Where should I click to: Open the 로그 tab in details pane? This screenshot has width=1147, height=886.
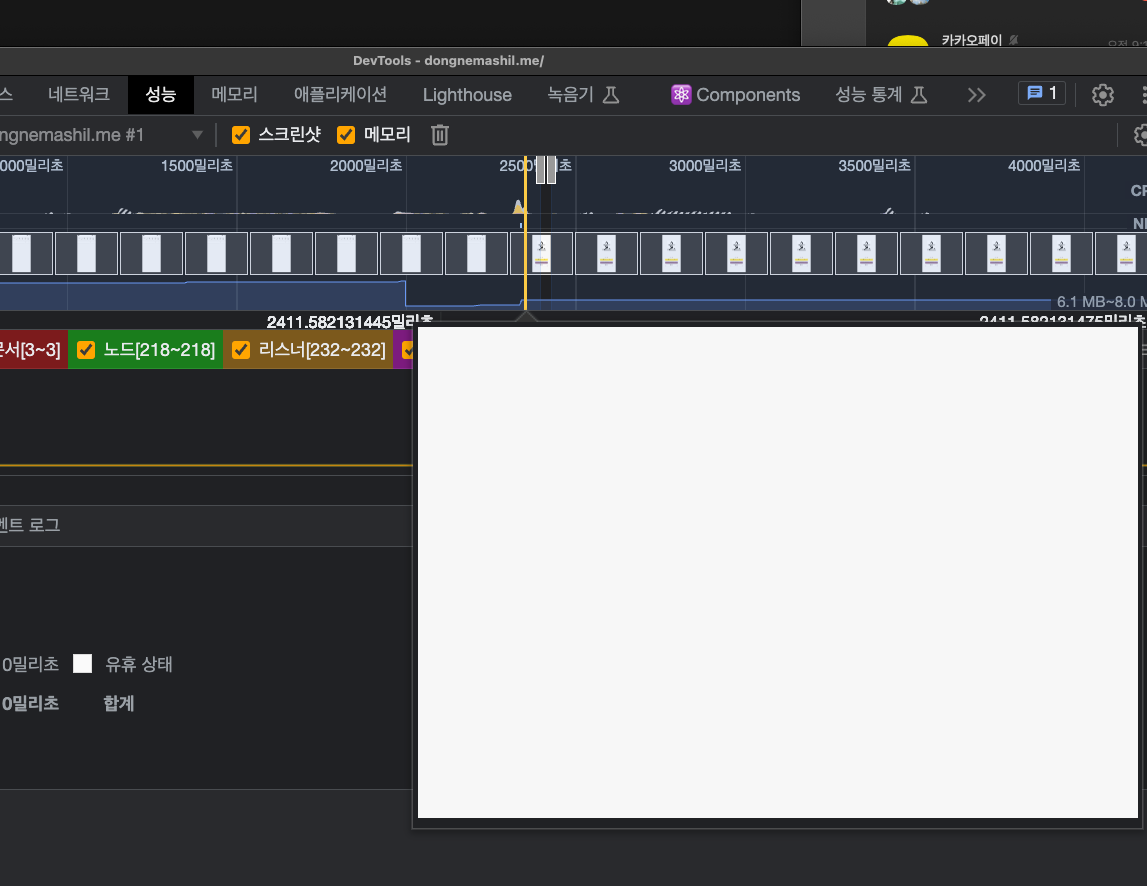pos(29,525)
